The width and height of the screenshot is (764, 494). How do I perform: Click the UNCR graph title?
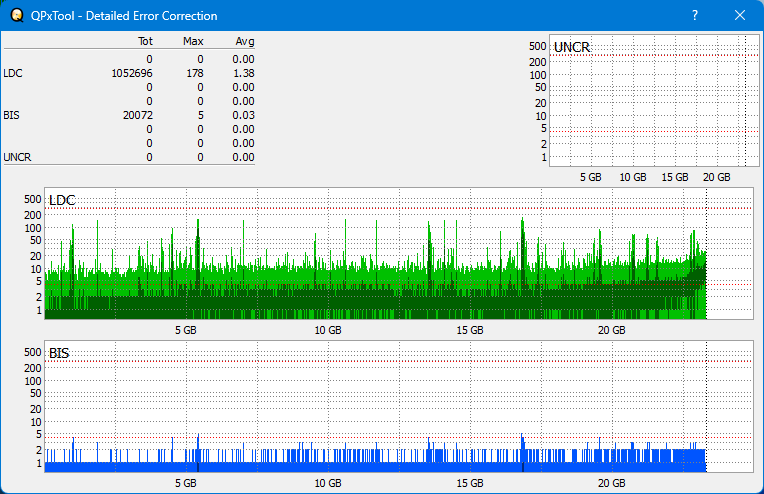[x=572, y=47]
